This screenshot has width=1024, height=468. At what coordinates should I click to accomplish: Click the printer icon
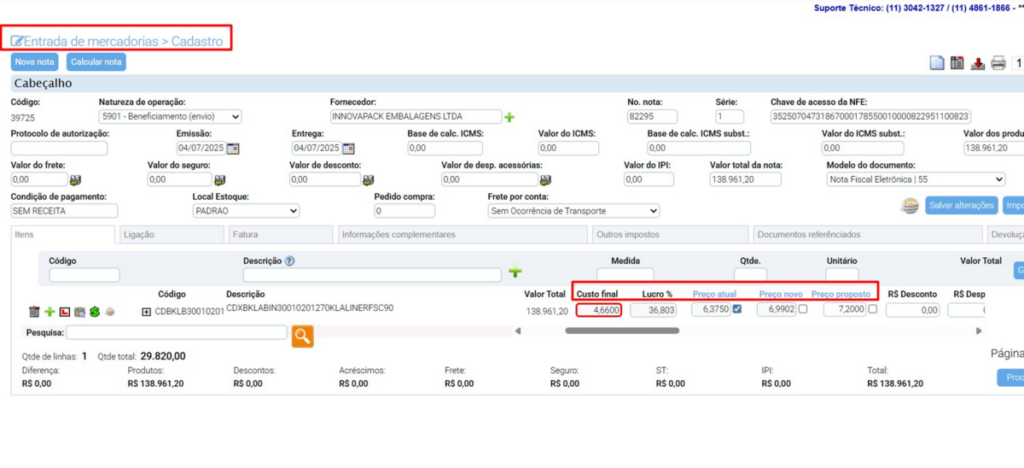(998, 63)
